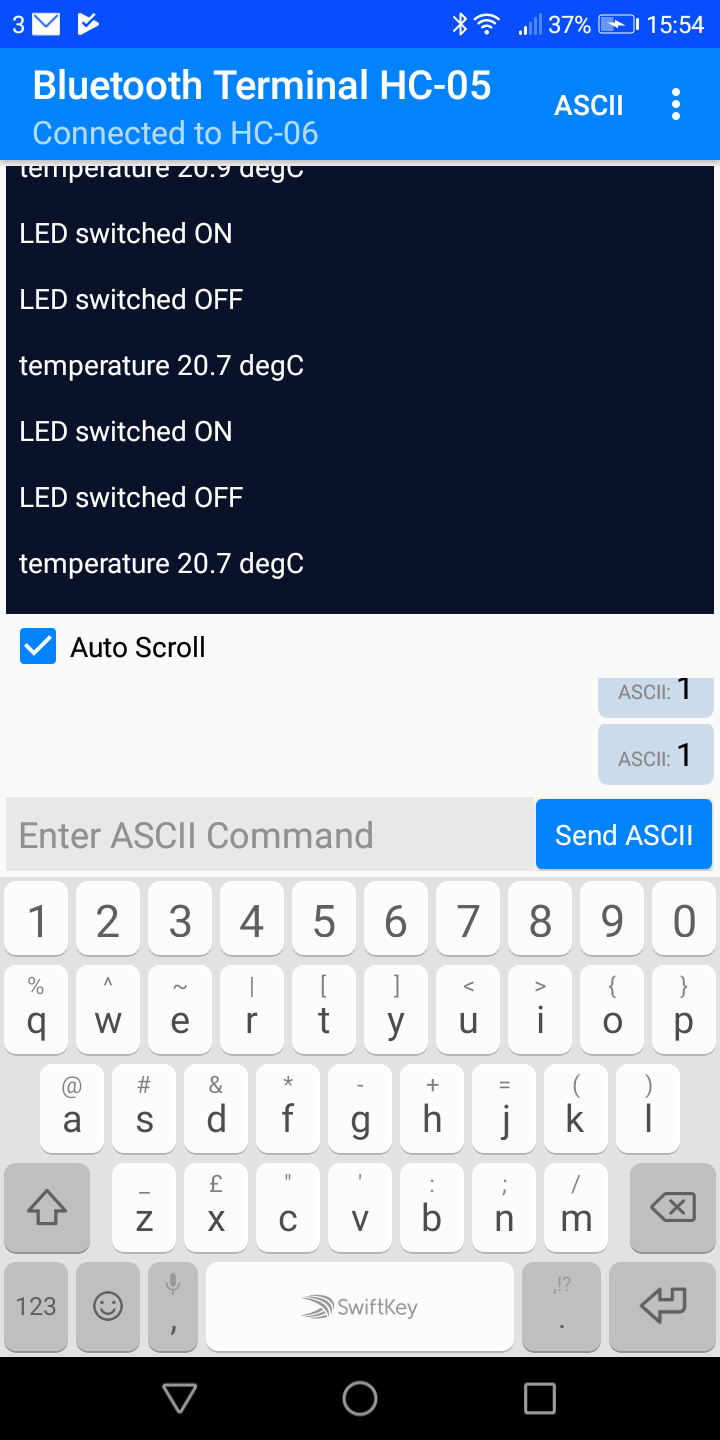Screen dimensions: 720x1440
Task: Select the last temperature 20.7 degC line
Action: point(161,564)
